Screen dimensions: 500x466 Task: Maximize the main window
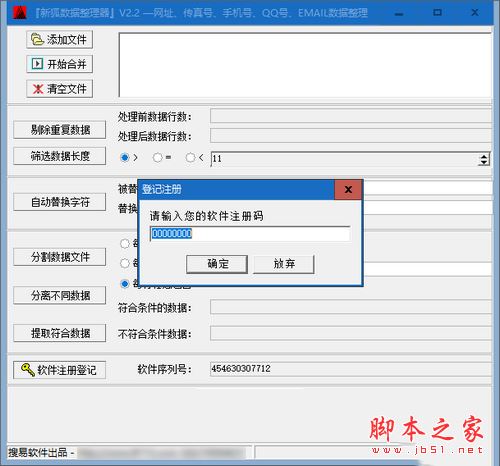tap(437, 13)
